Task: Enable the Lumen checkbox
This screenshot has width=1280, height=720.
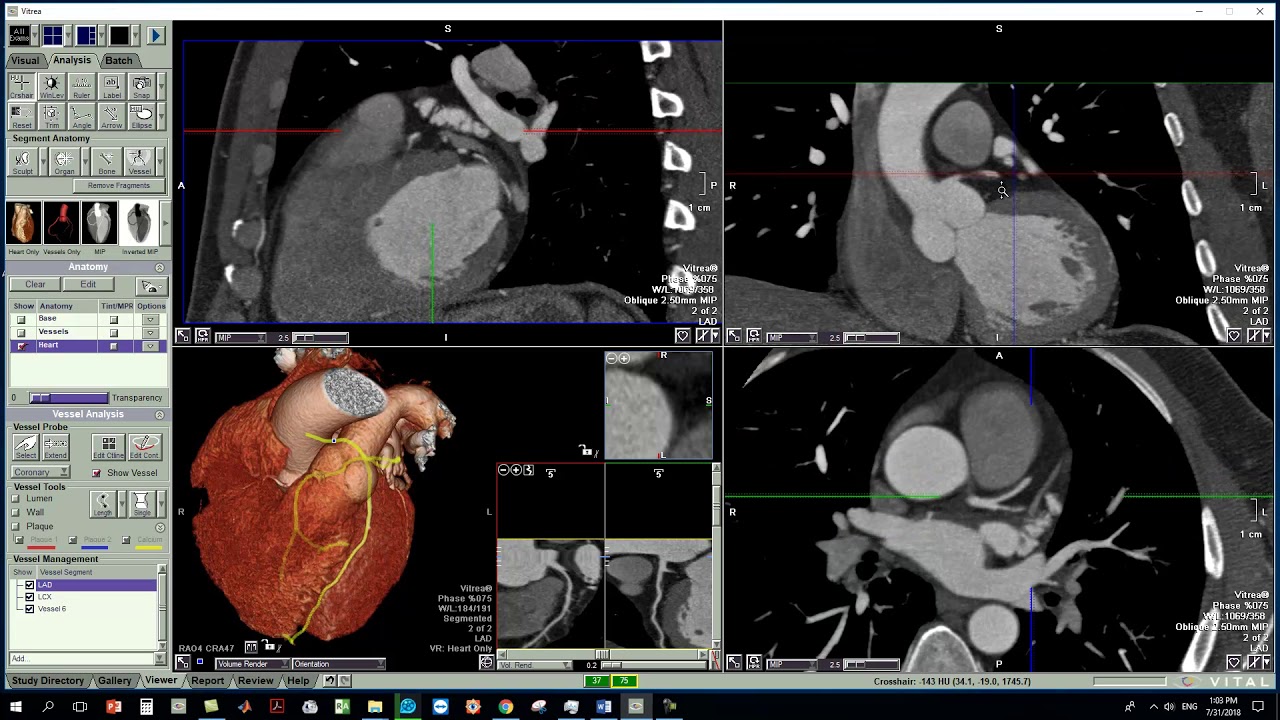Action: point(17,499)
